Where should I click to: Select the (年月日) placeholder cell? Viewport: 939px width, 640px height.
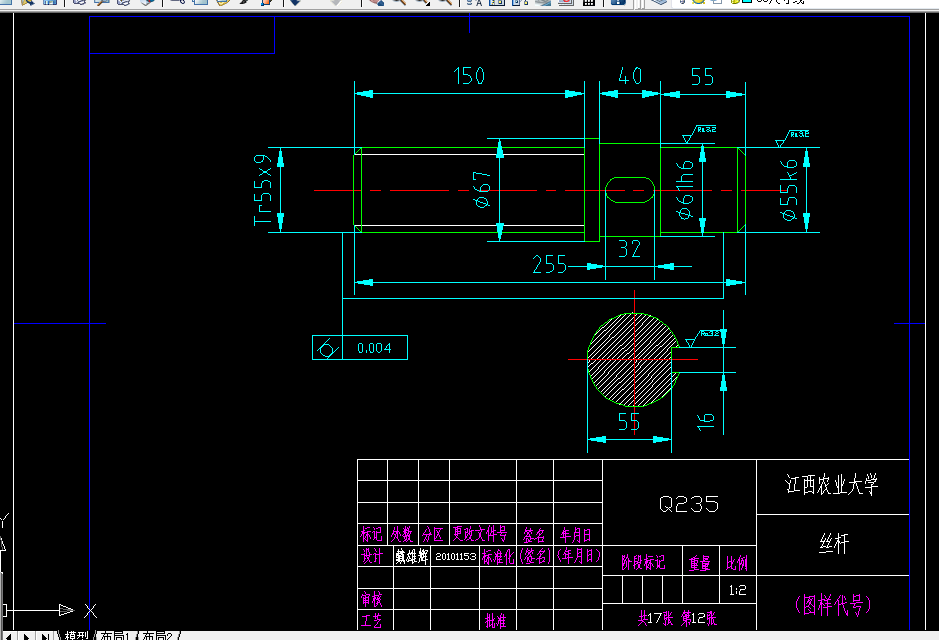(x=578, y=556)
